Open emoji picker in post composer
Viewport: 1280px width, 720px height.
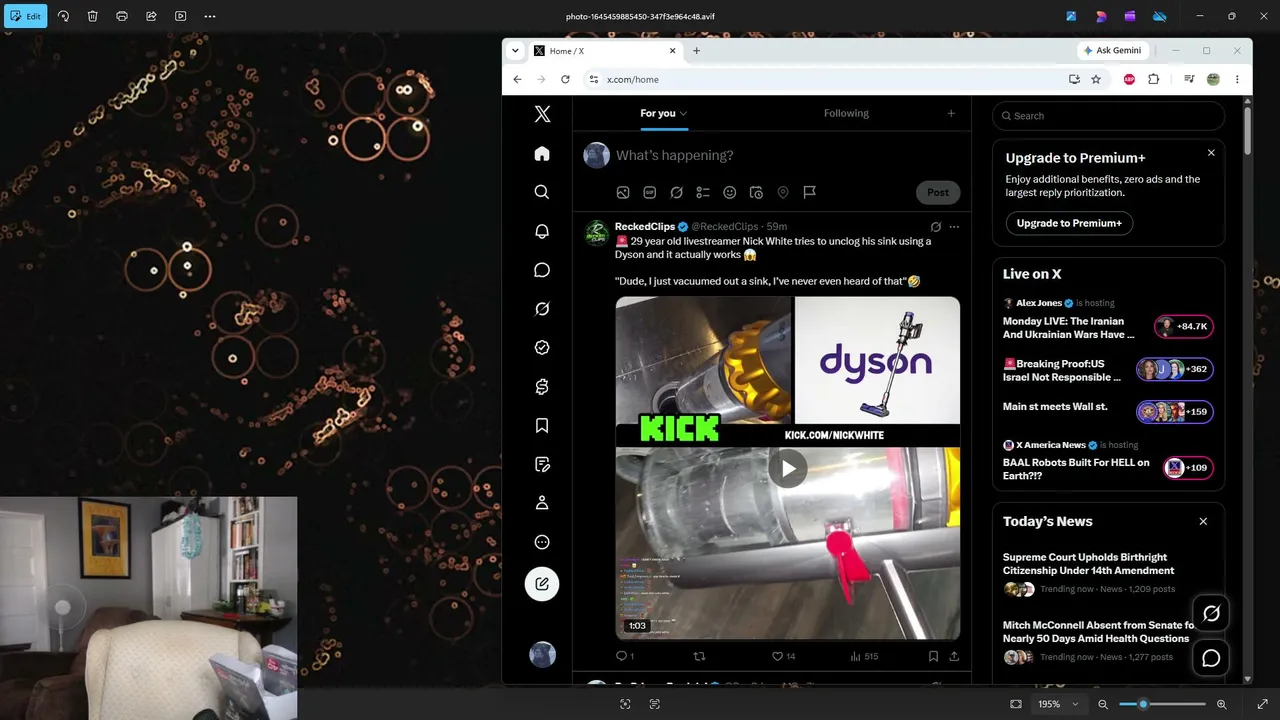pyautogui.click(x=730, y=192)
